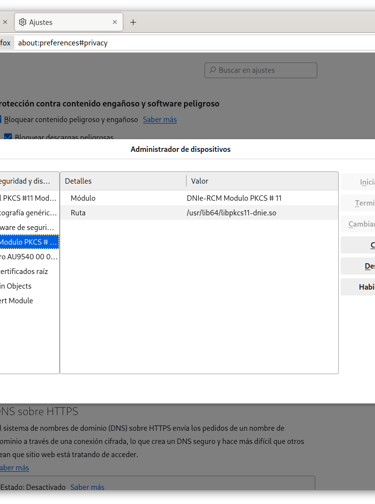Click the Descargar button beginning with De
This screenshot has height=504, width=375.
[358, 266]
